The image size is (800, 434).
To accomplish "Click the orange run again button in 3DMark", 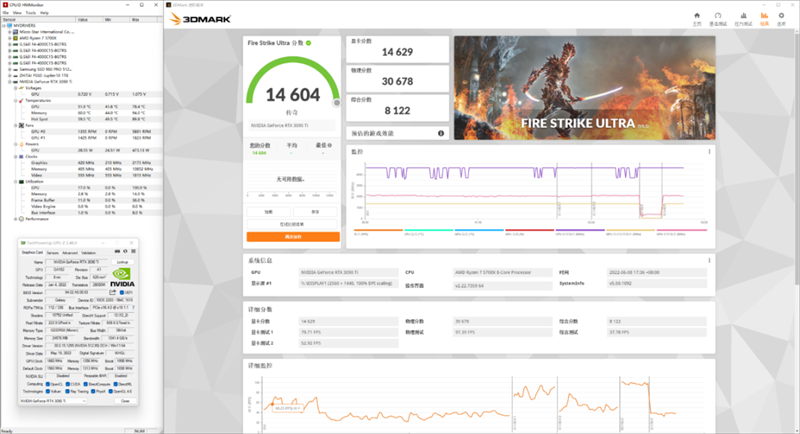I will 293,237.
